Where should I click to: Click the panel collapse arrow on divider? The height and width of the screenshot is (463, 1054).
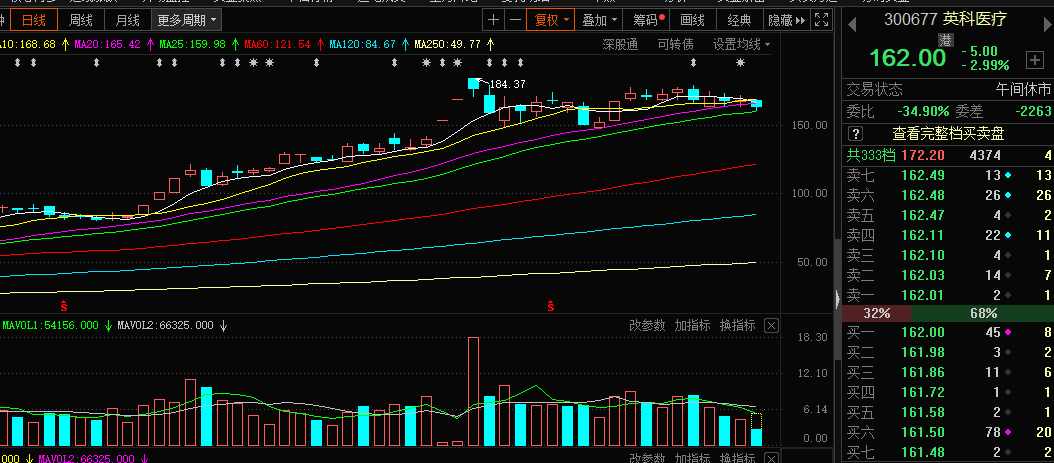[837, 298]
